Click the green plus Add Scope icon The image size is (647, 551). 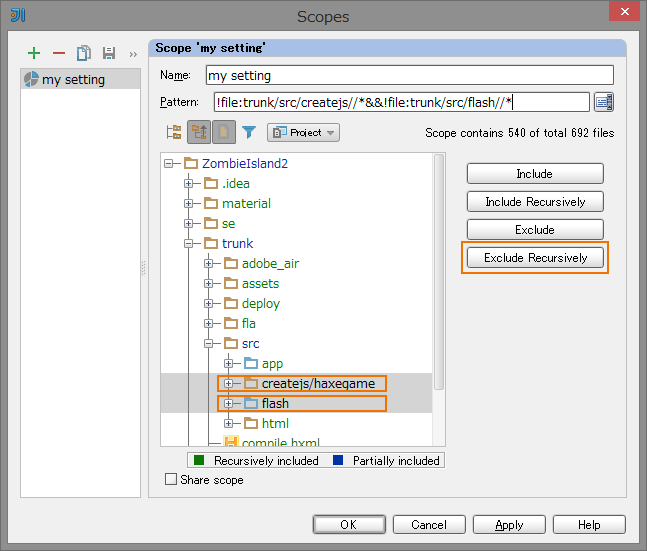pos(34,53)
